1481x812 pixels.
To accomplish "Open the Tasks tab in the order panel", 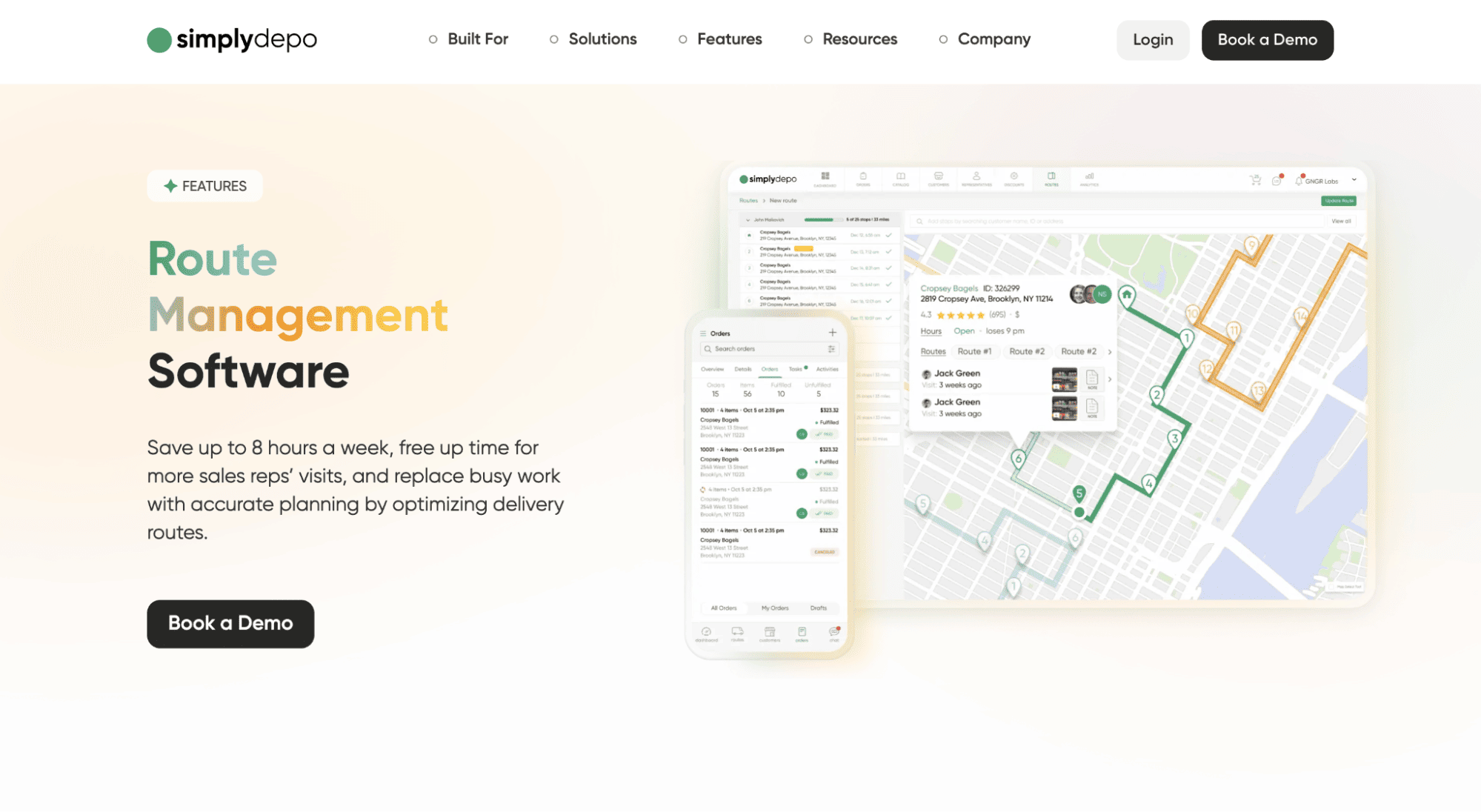I will (x=795, y=368).
